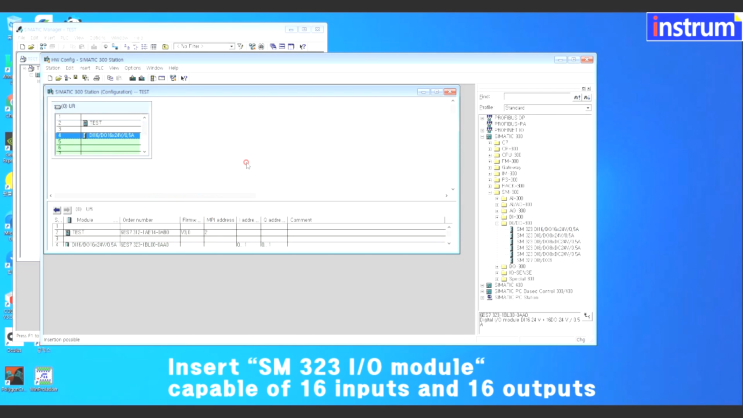Select SIMATIC PC Station catalog node
The width and height of the screenshot is (743, 418).
coord(516,298)
